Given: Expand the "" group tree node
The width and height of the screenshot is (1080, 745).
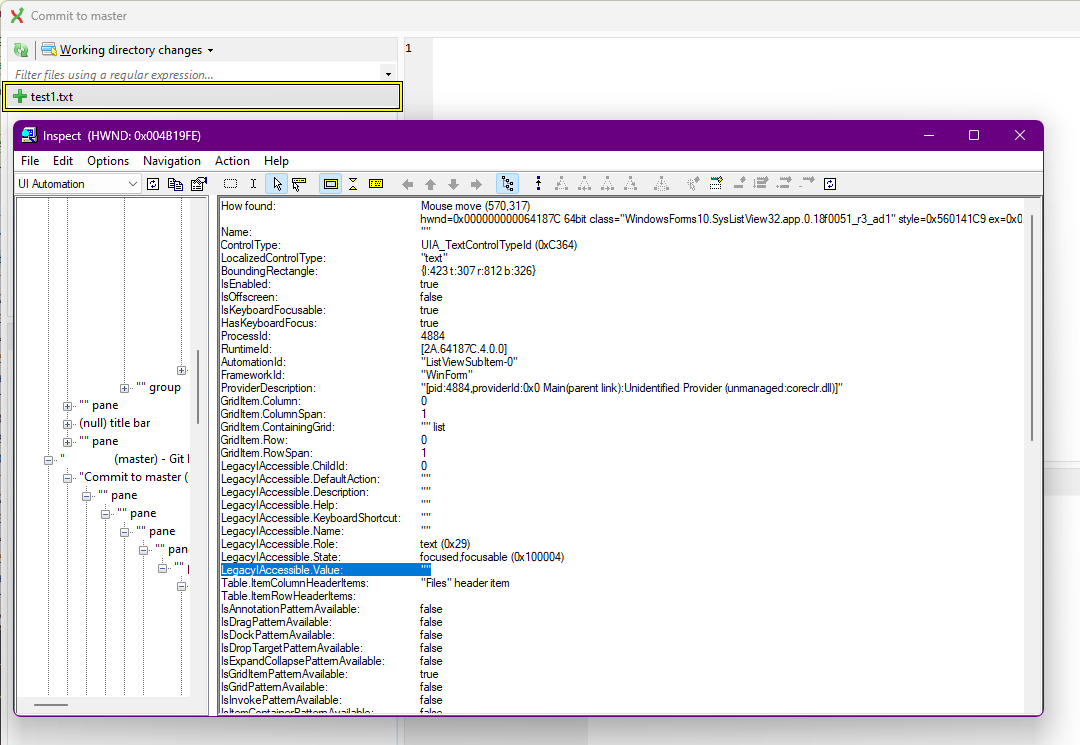Looking at the screenshot, I should (x=124, y=388).
